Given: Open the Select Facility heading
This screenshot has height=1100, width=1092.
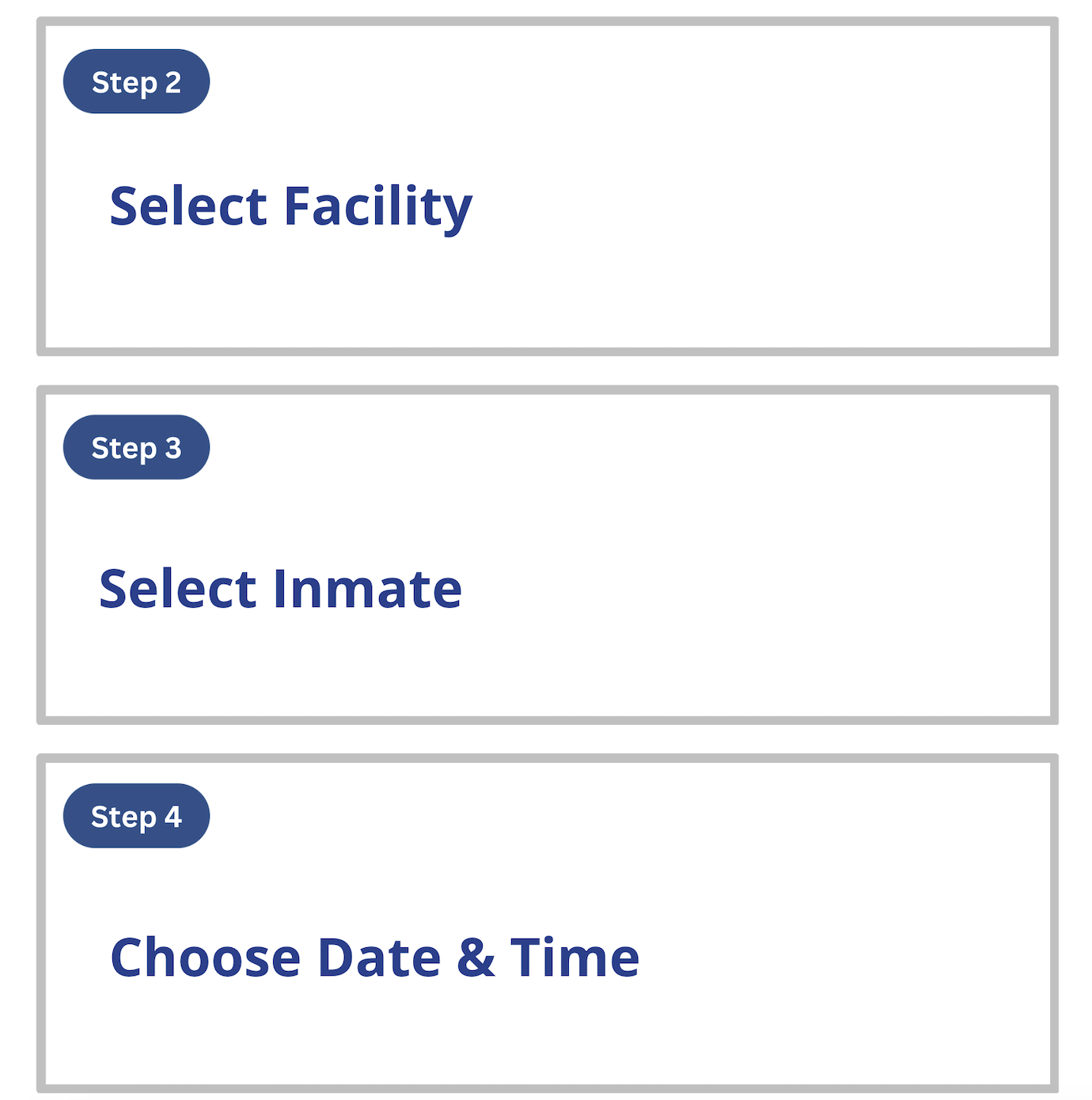Looking at the screenshot, I should click(290, 206).
